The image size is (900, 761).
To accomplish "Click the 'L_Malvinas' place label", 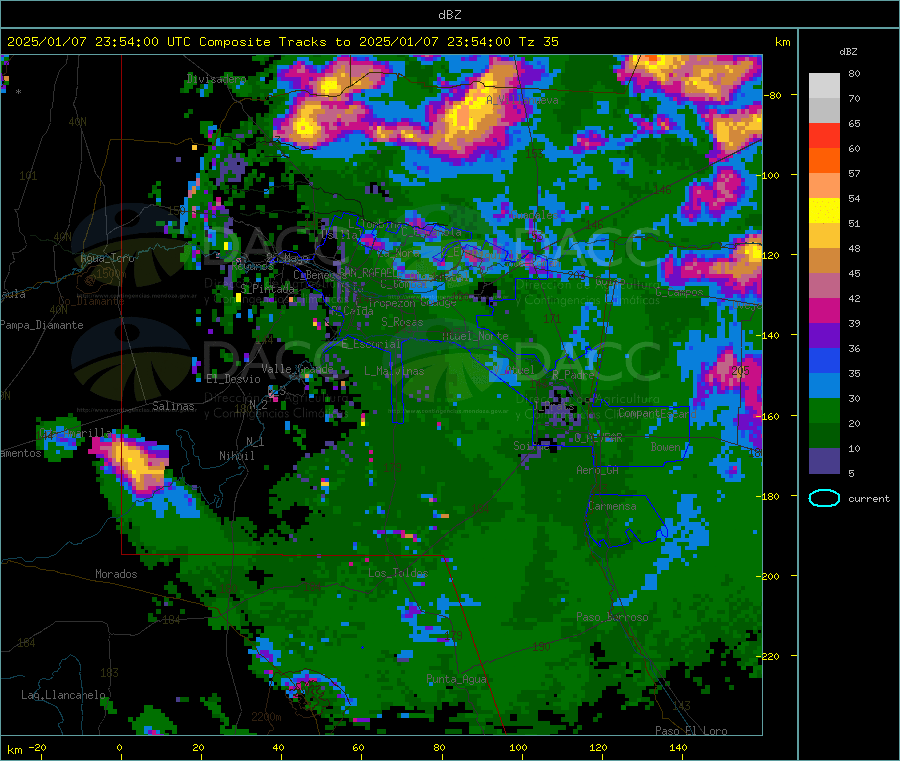I will 394,371.
